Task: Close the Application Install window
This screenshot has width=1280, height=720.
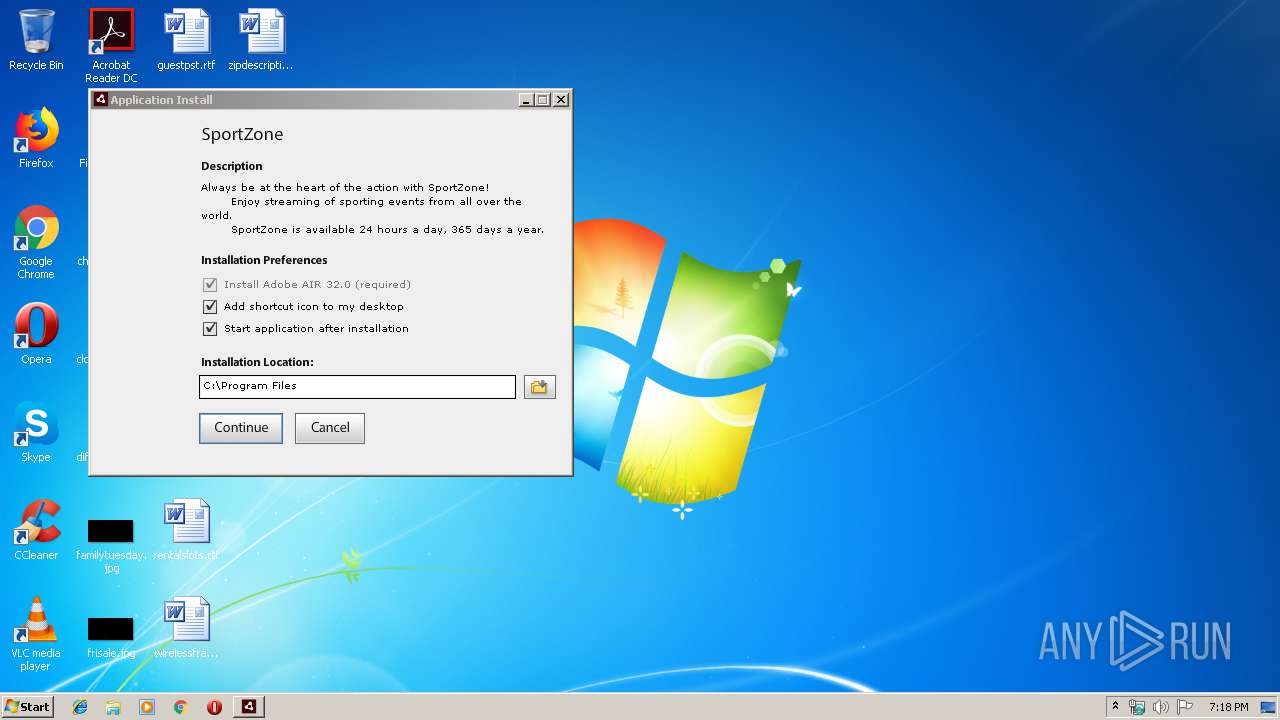Action: coord(561,100)
